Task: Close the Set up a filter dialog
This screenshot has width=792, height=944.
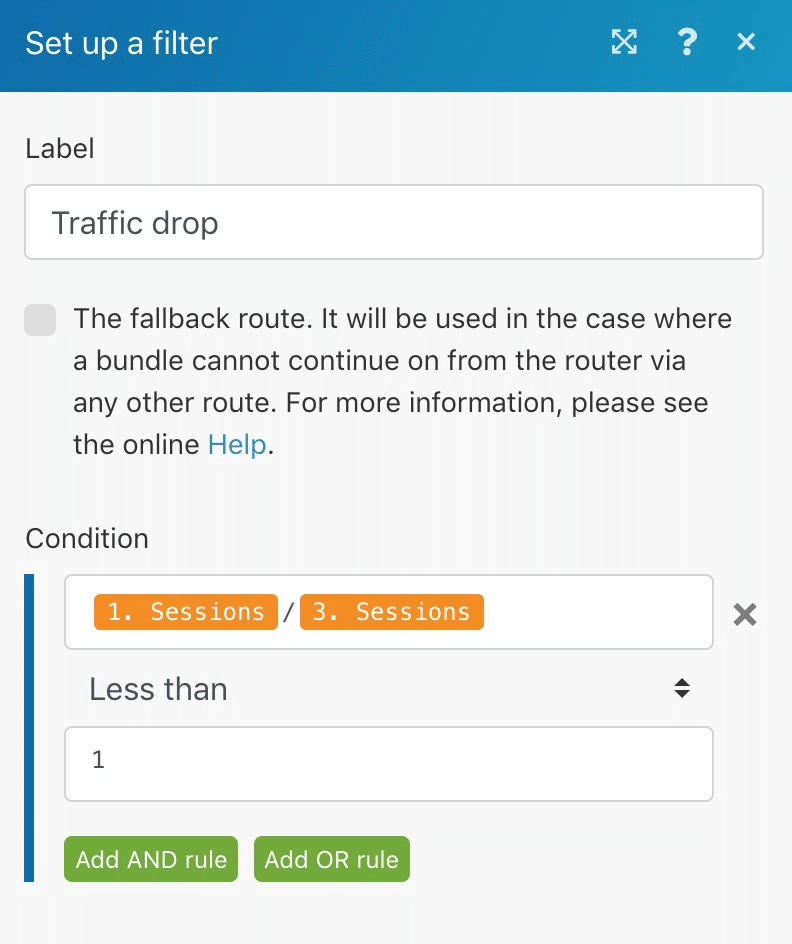Action: click(x=746, y=42)
